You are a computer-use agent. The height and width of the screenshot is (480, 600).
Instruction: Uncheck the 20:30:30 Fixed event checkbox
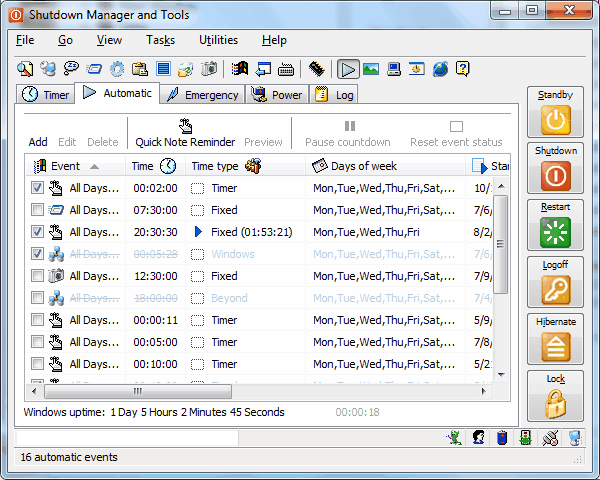37,232
